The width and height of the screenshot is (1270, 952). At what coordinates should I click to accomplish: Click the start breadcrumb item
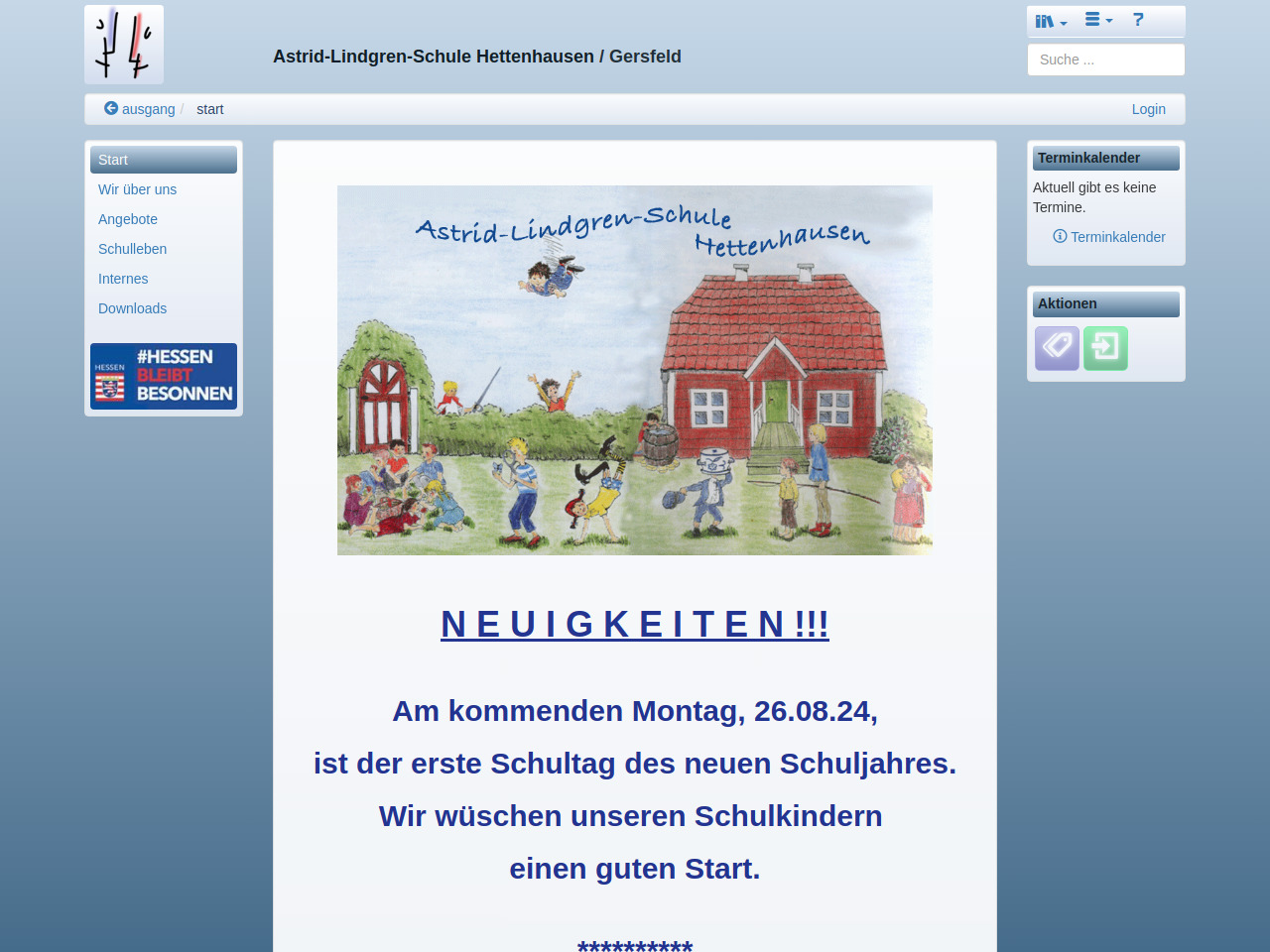tap(209, 109)
